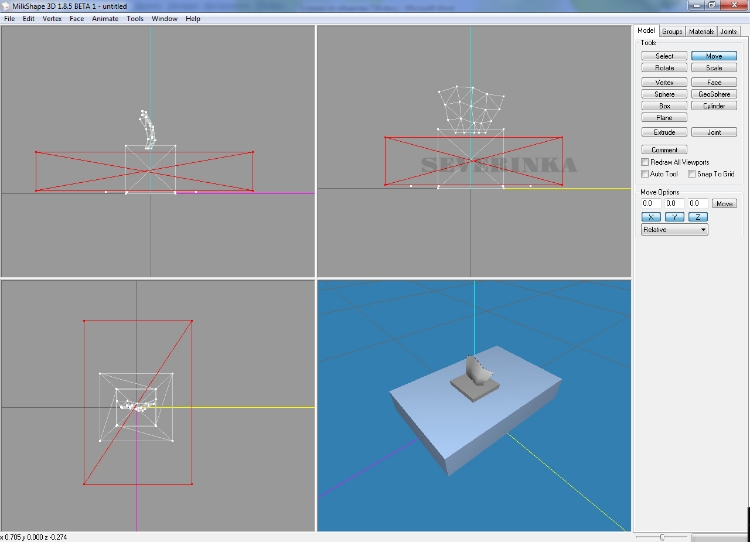Click the Extrude tool button
Viewport: 750px width, 542px height.
pyautogui.click(x=664, y=132)
